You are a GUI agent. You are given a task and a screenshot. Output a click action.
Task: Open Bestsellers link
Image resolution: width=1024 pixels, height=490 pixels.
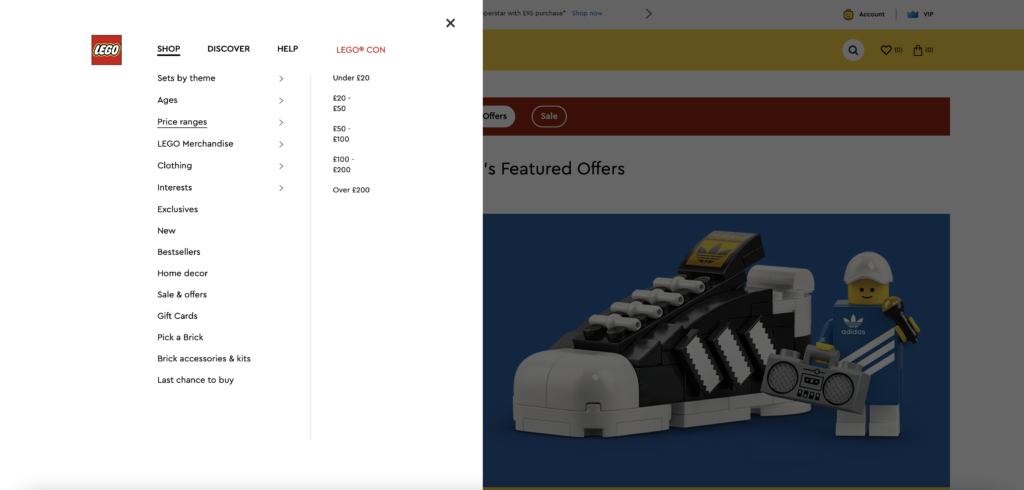coord(179,252)
